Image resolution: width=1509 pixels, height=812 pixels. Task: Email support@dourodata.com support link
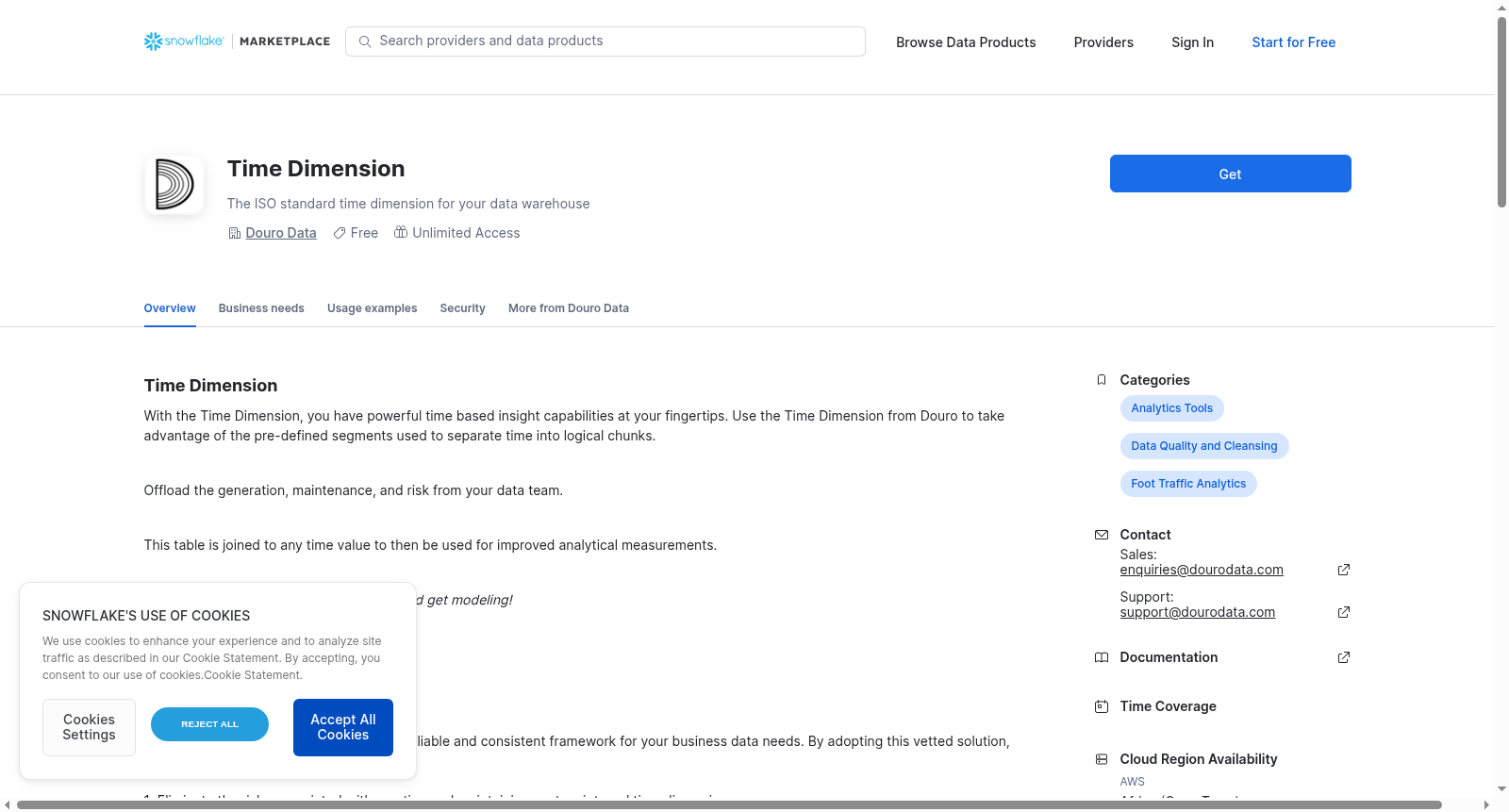pyautogui.click(x=1198, y=612)
